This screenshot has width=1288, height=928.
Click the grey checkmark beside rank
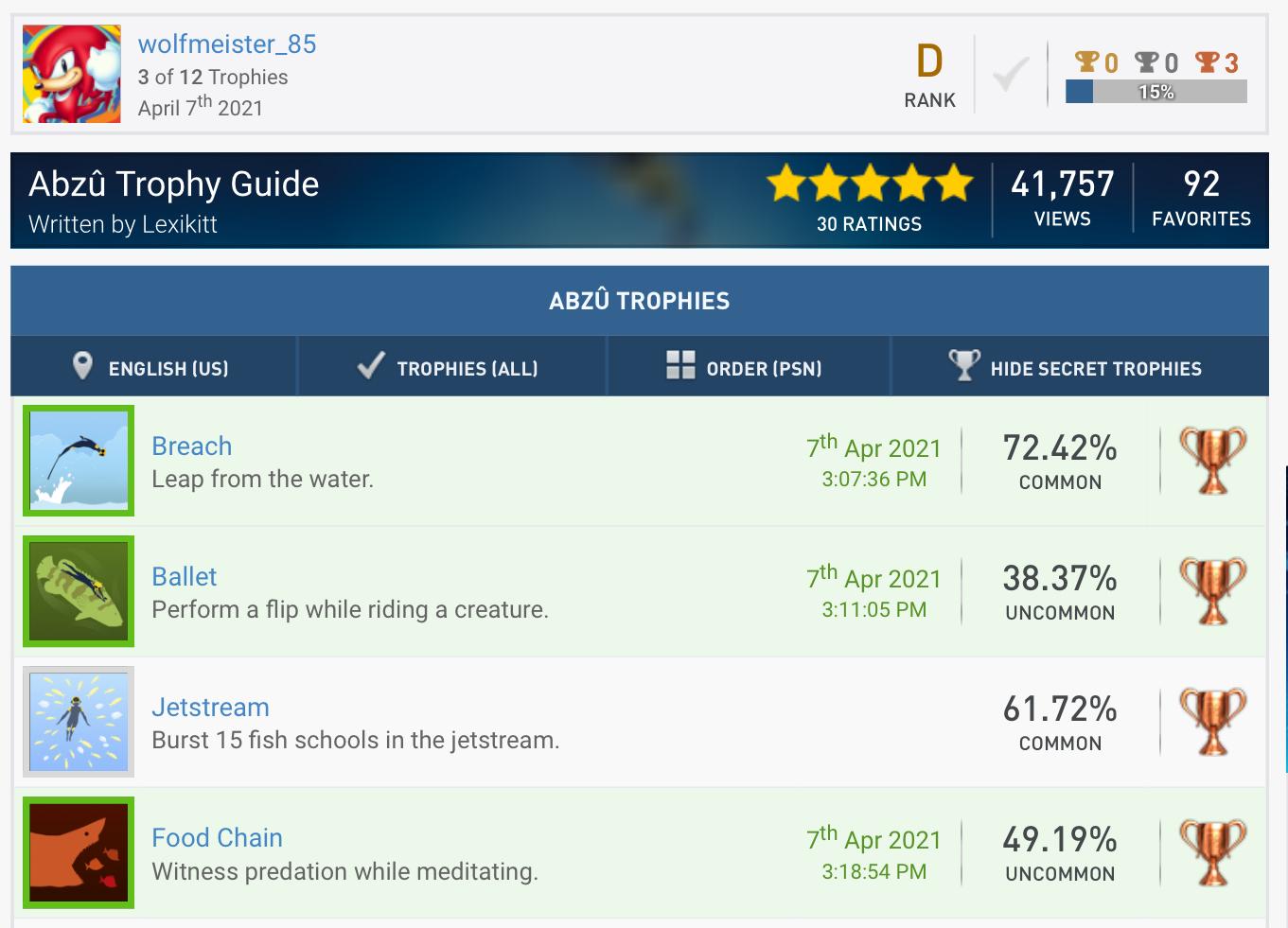coord(1011,74)
